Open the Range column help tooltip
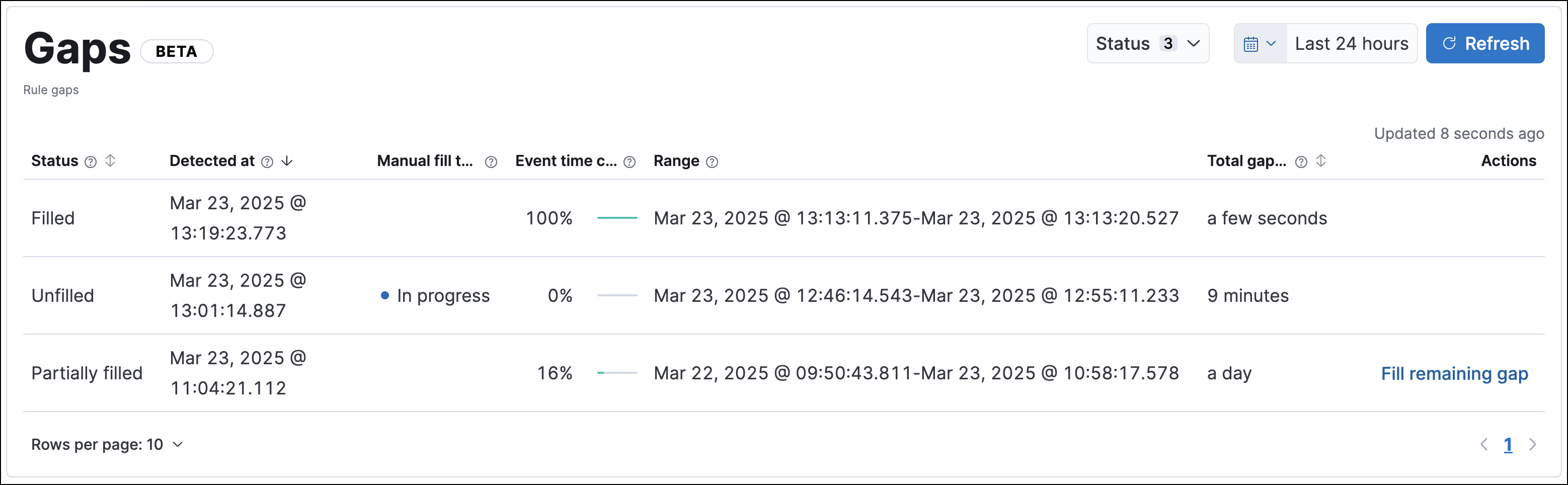The image size is (1568, 485). pyautogui.click(x=712, y=161)
